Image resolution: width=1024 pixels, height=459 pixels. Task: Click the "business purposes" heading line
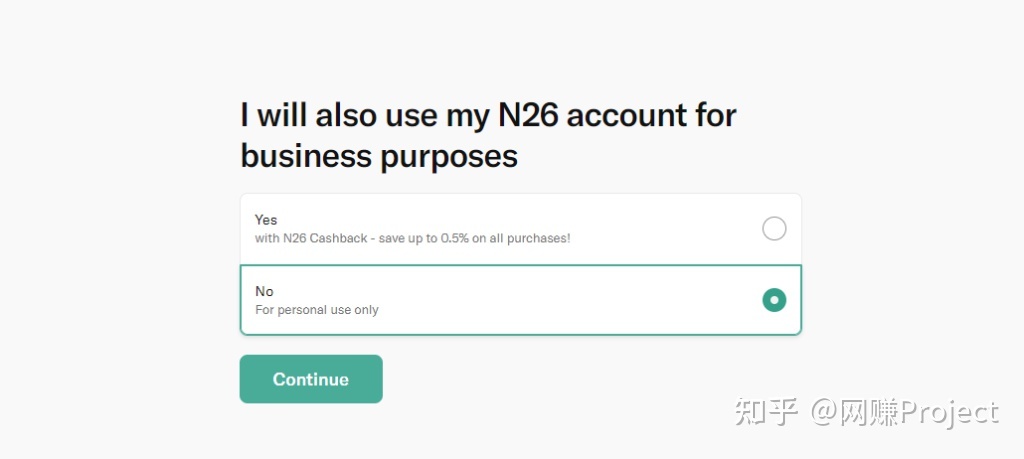point(379,156)
